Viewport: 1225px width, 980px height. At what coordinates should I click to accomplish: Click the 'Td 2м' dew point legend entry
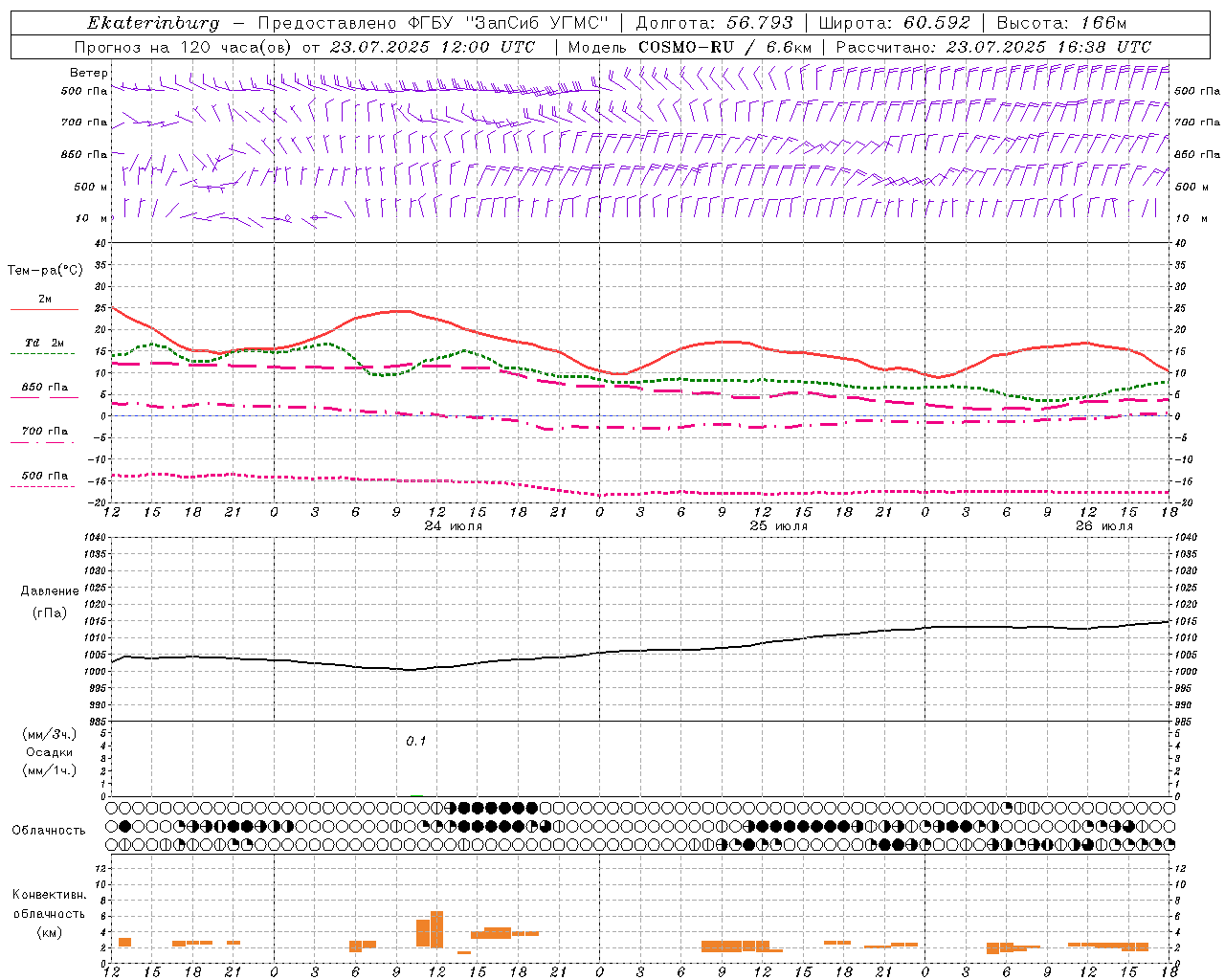45,343
